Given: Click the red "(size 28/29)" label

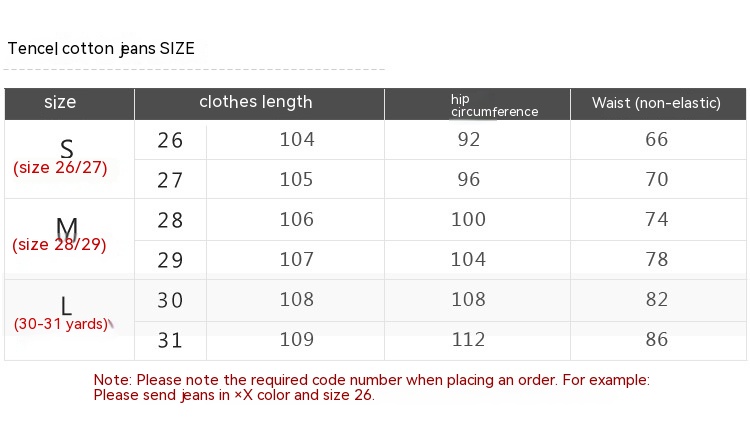Looking at the screenshot, I should 59,244.
